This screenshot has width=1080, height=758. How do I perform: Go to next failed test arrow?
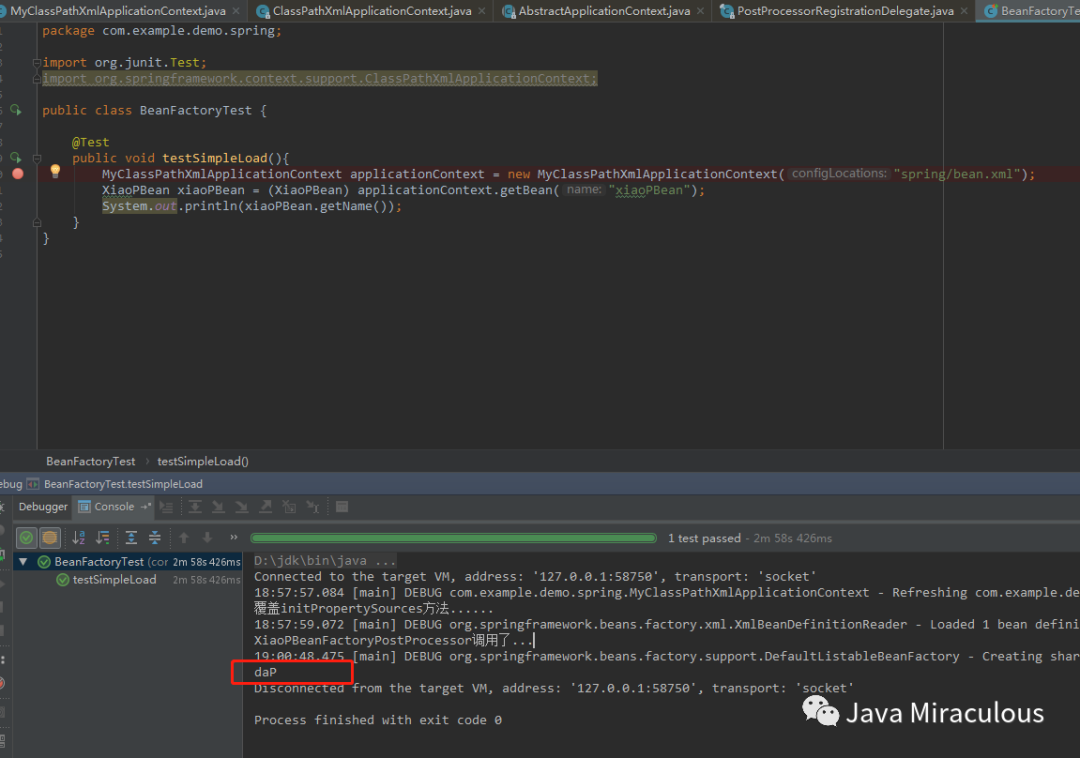pos(207,538)
